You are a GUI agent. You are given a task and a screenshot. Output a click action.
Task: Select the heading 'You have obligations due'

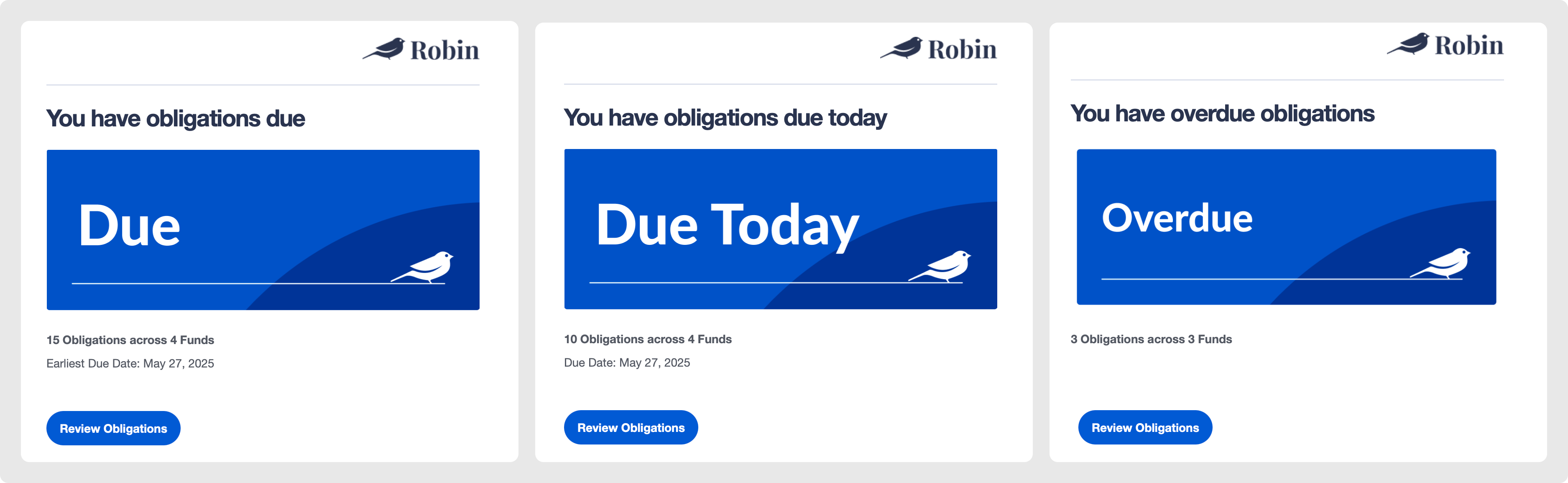(176, 118)
